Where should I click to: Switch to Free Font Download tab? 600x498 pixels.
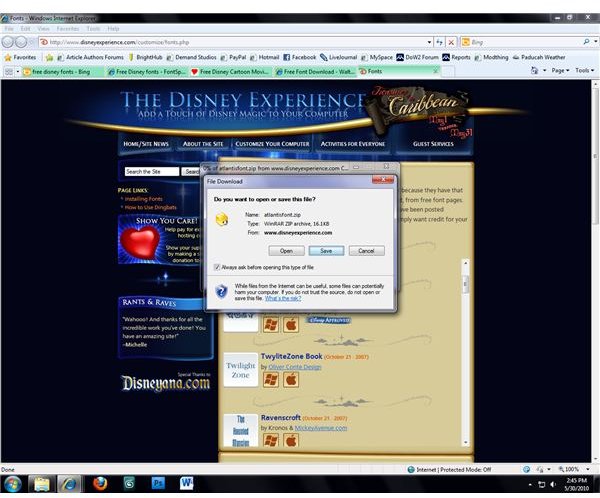click(x=315, y=72)
